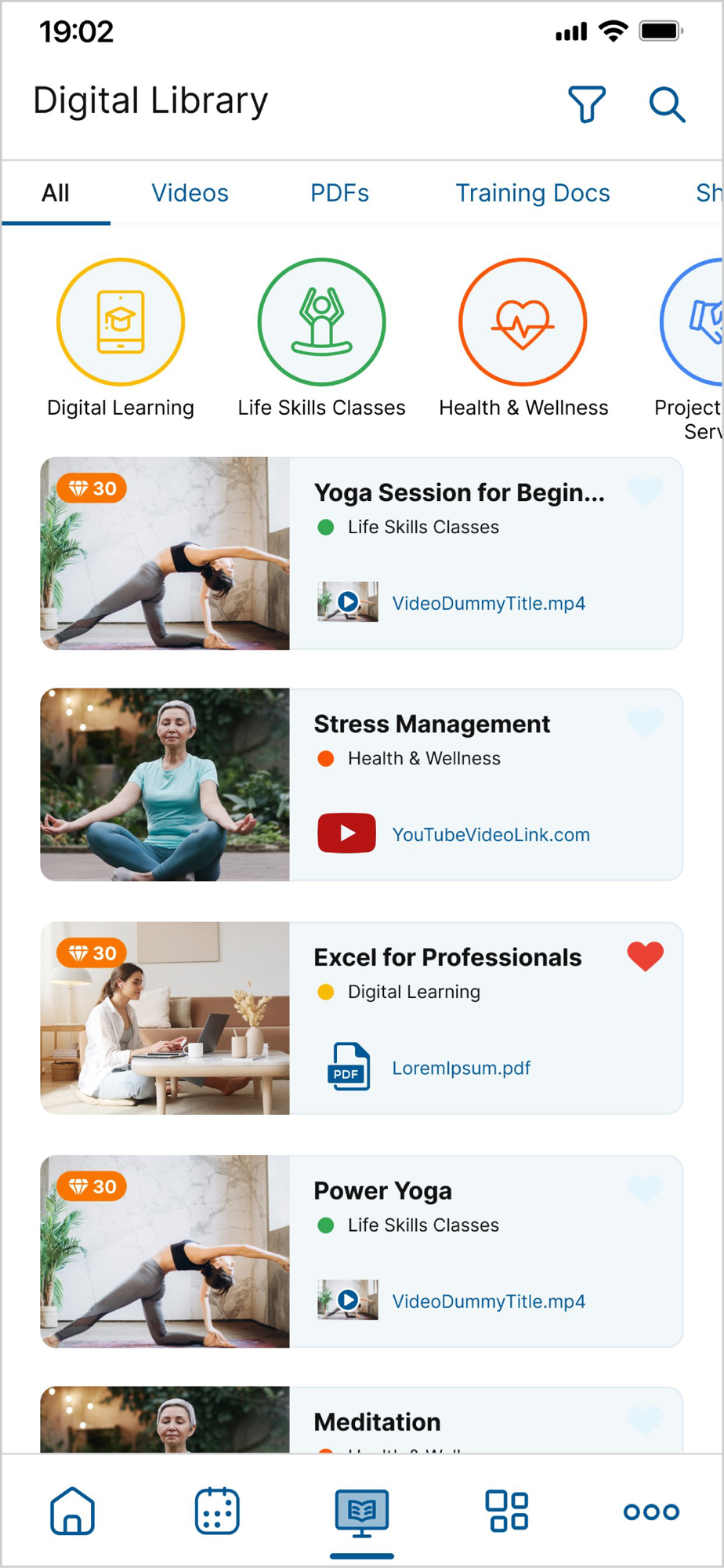
Task: Switch to the Videos tab
Action: [x=190, y=193]
